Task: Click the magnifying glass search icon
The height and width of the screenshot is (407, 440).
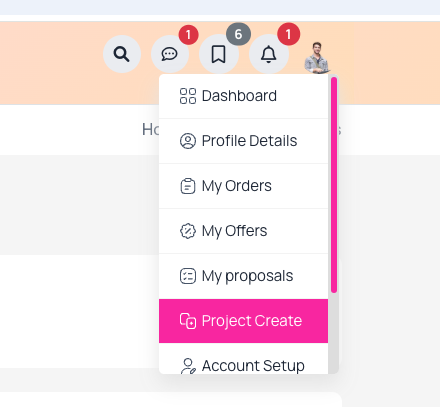Action: 122,54
